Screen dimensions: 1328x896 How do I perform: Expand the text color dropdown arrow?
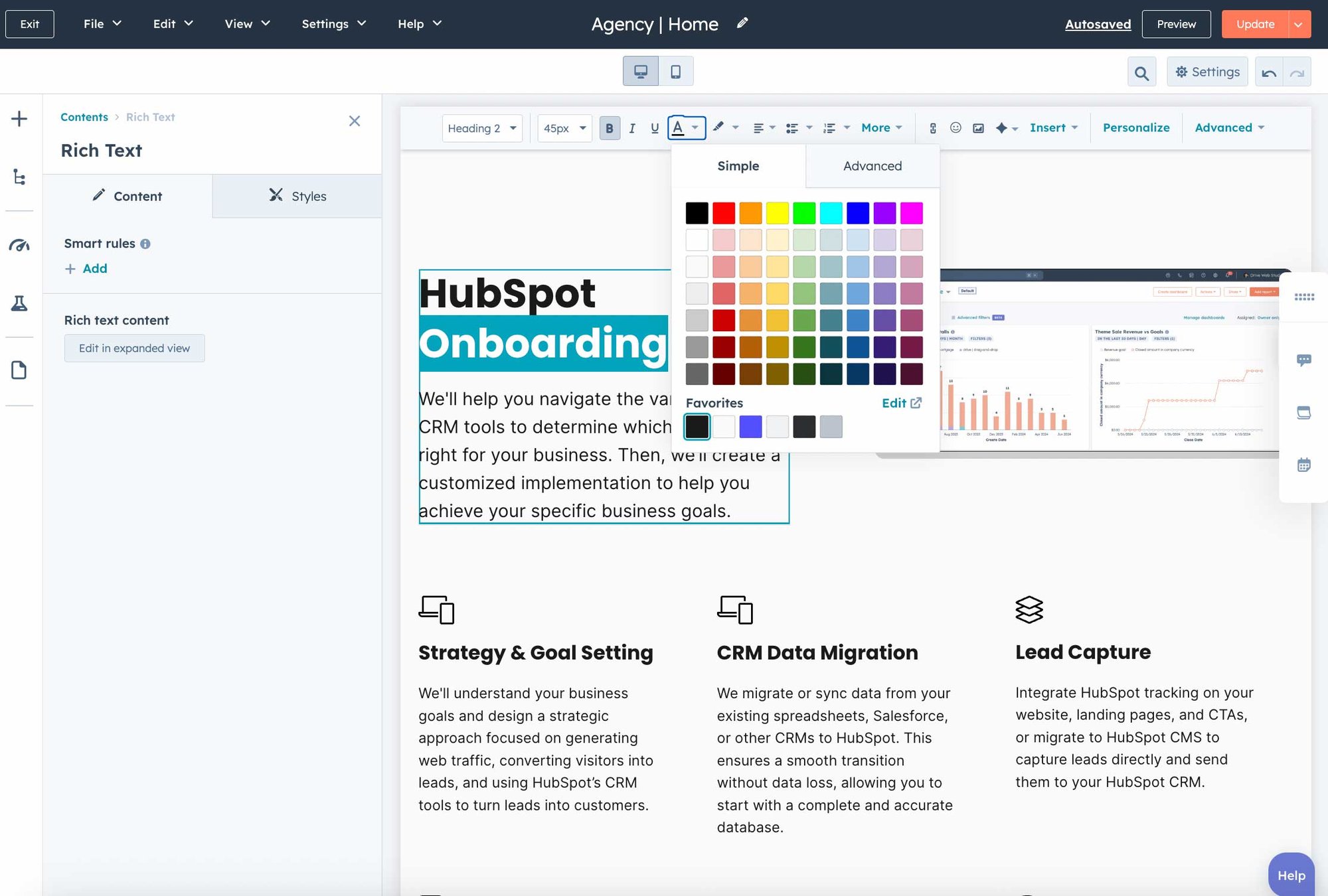pyautogui.click(x=695, y=127)
